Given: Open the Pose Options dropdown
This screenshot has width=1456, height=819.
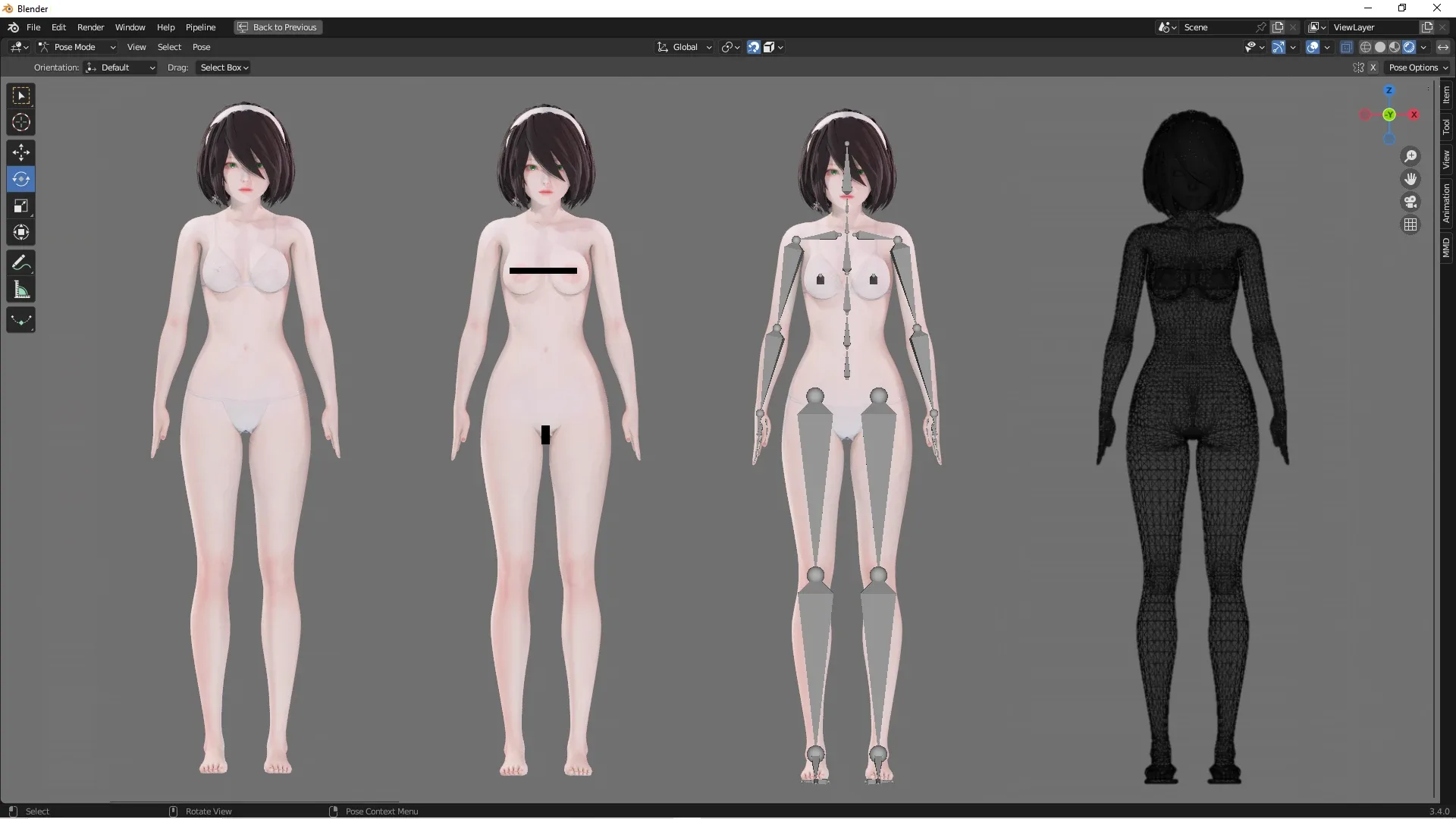Looking at the screenshot, I should [x=1418, y=67].
